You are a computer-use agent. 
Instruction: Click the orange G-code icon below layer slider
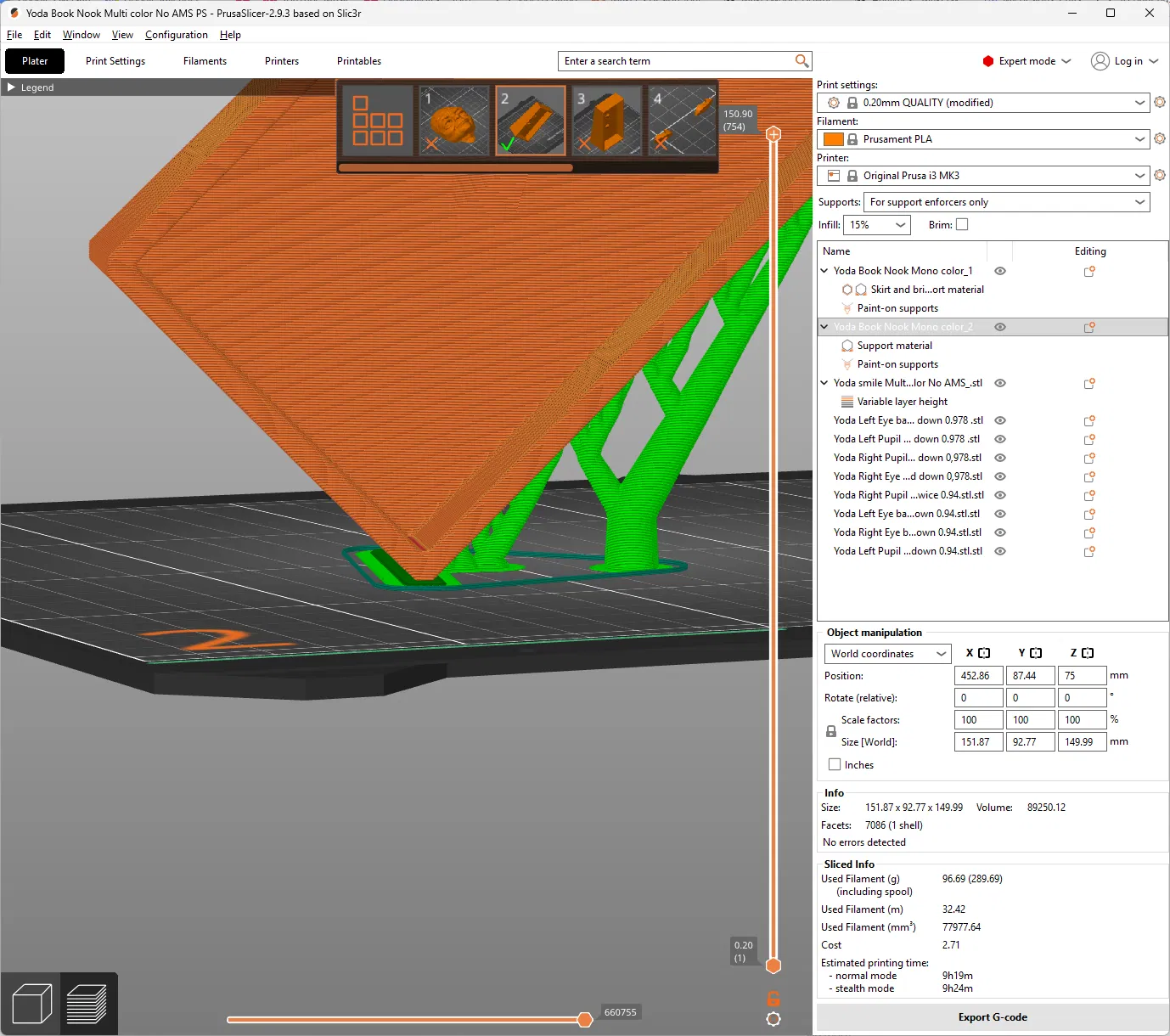(x=773, y=999)
